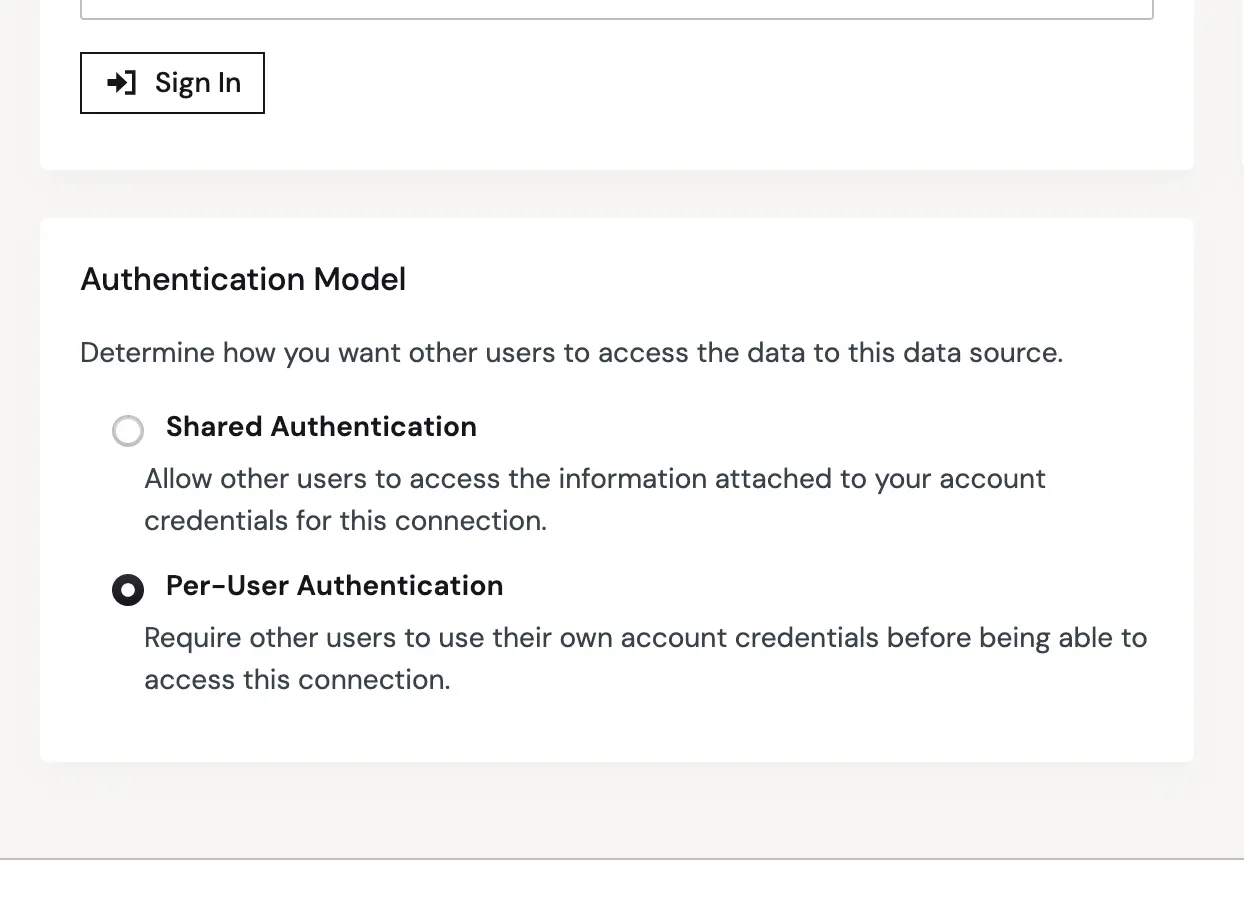This screenshot has width=1244, height=898.
Task: Click the 'Determine how you want other users' text
Action: point(571,353)
